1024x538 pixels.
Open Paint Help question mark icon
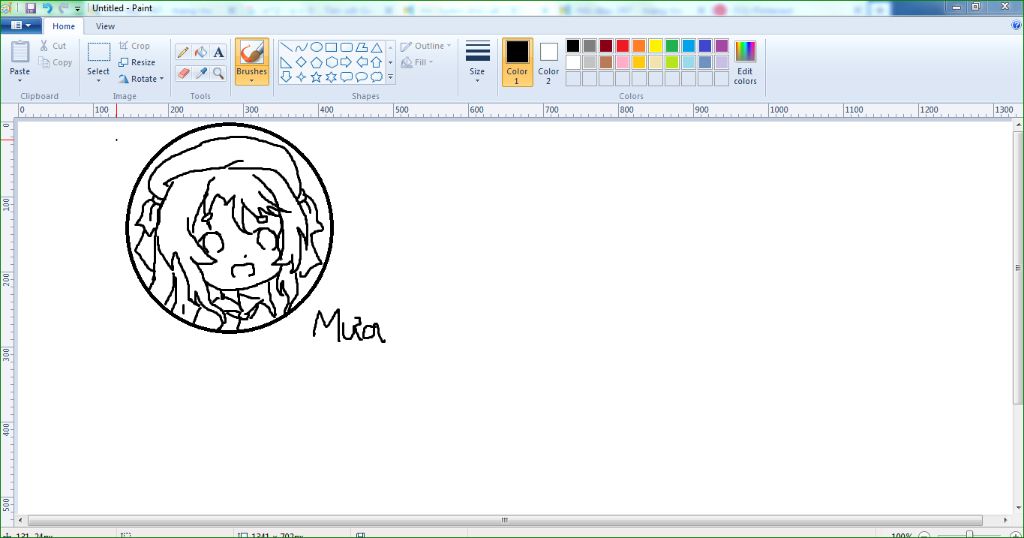coord(1016,25)
